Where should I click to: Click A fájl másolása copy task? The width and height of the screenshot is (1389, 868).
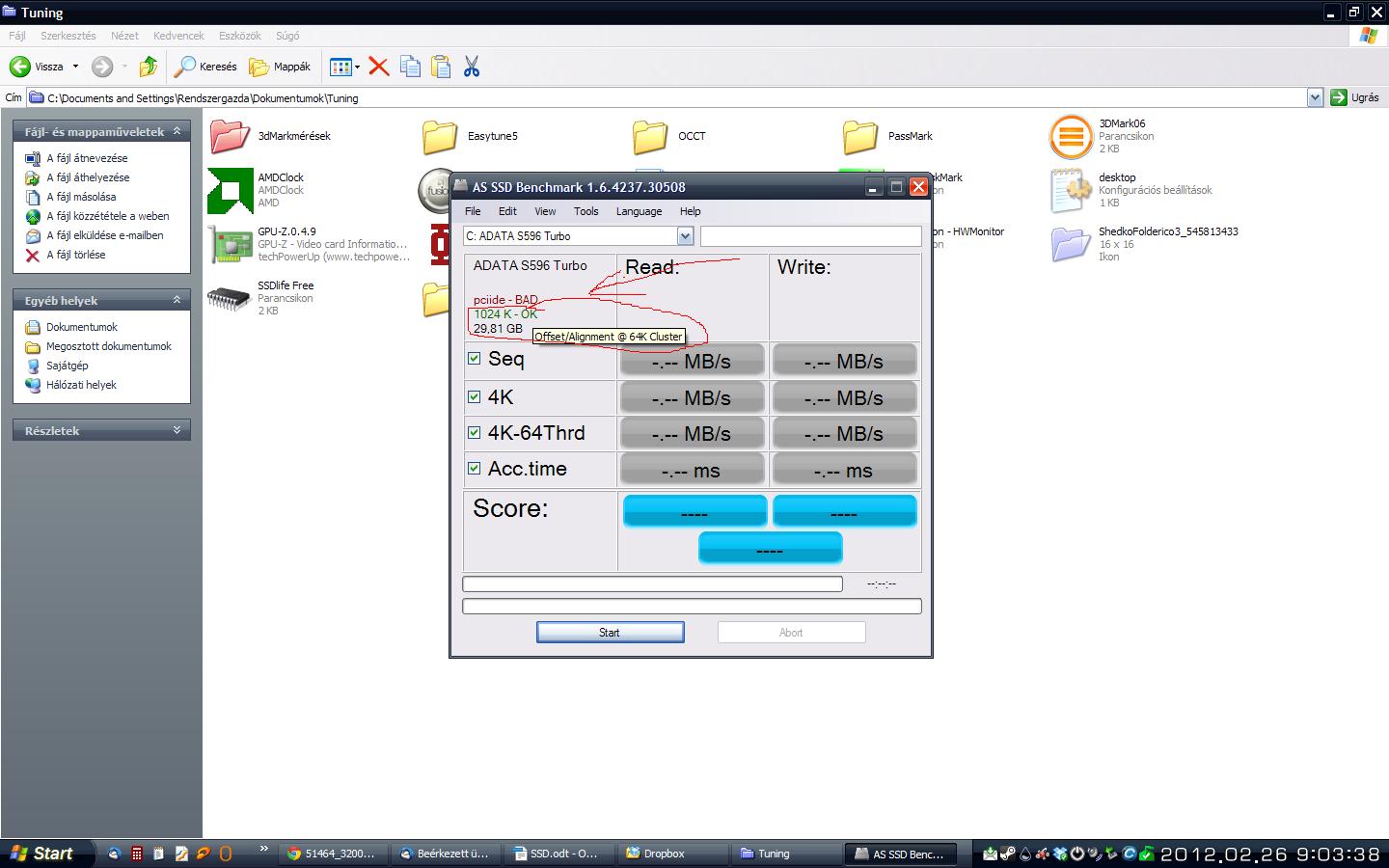(81, 197)
